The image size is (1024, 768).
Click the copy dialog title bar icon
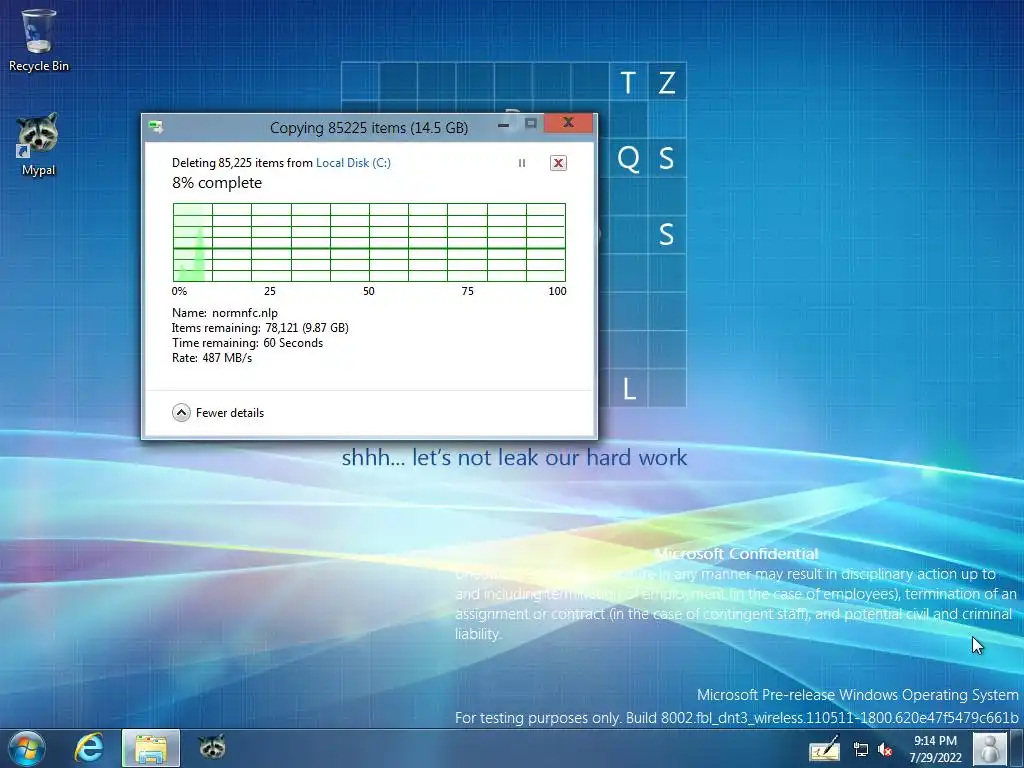tap(156, 127)
